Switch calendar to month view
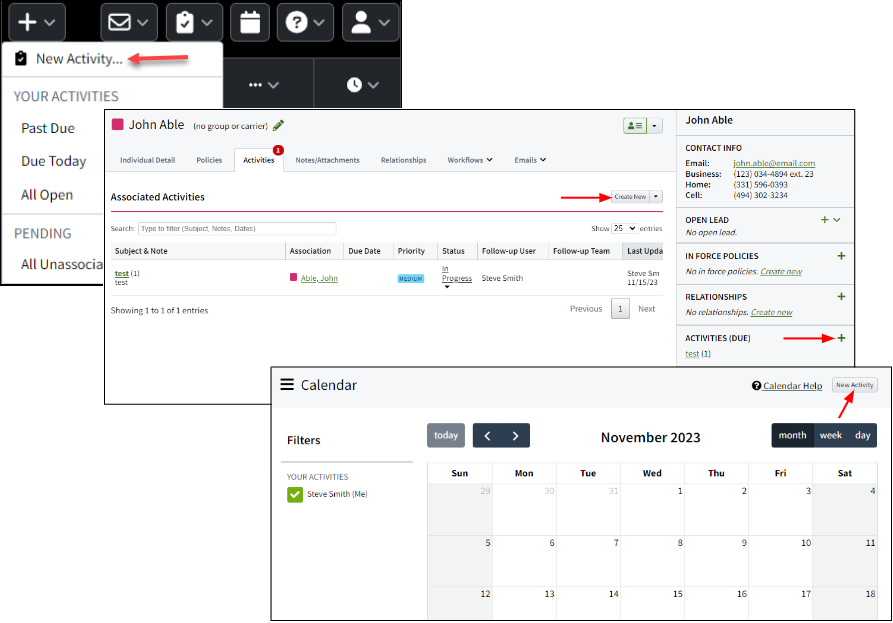This screenshot has width=893, height=623. point(793,436)
